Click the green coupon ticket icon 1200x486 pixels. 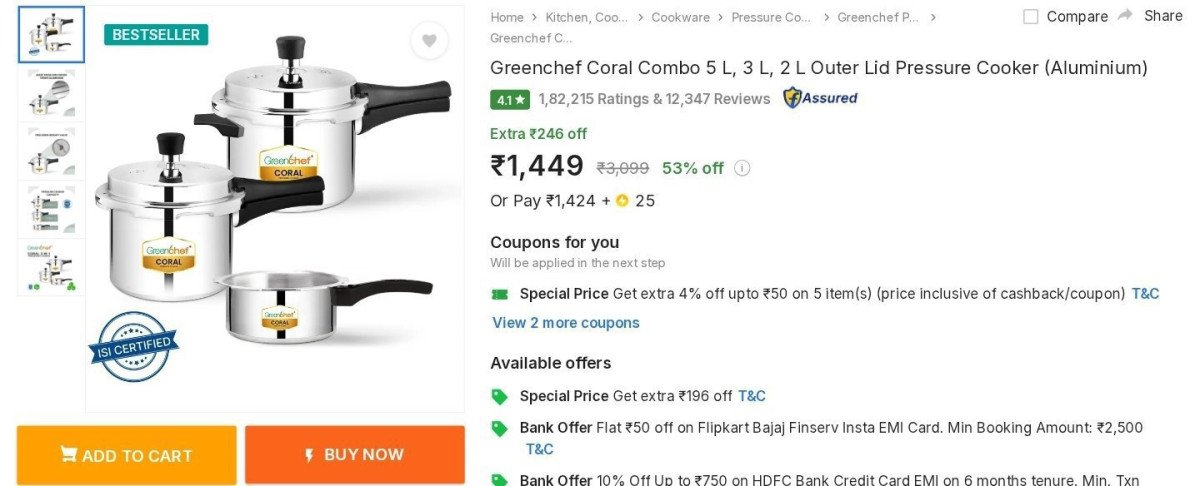pyautogui.click(x=499, y=294)
